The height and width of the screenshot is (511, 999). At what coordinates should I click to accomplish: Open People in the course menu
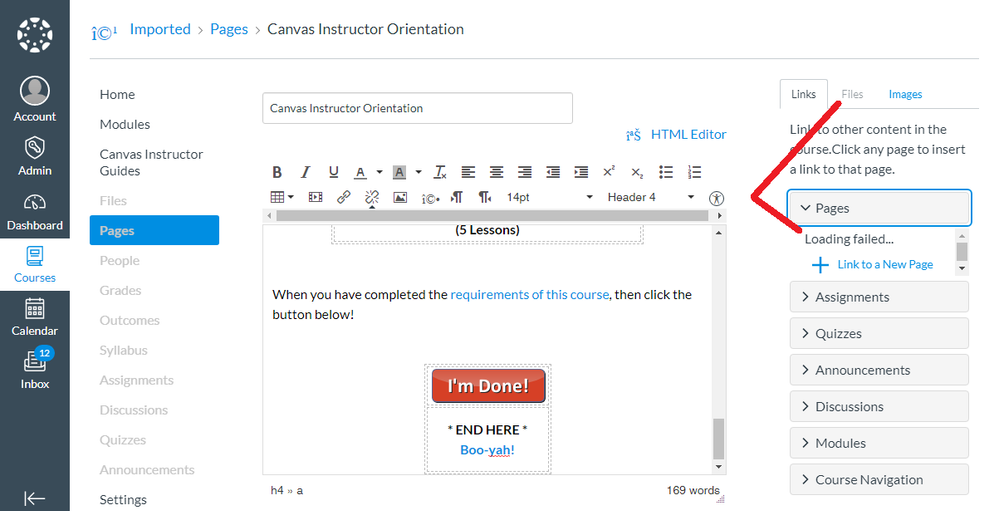119,261
